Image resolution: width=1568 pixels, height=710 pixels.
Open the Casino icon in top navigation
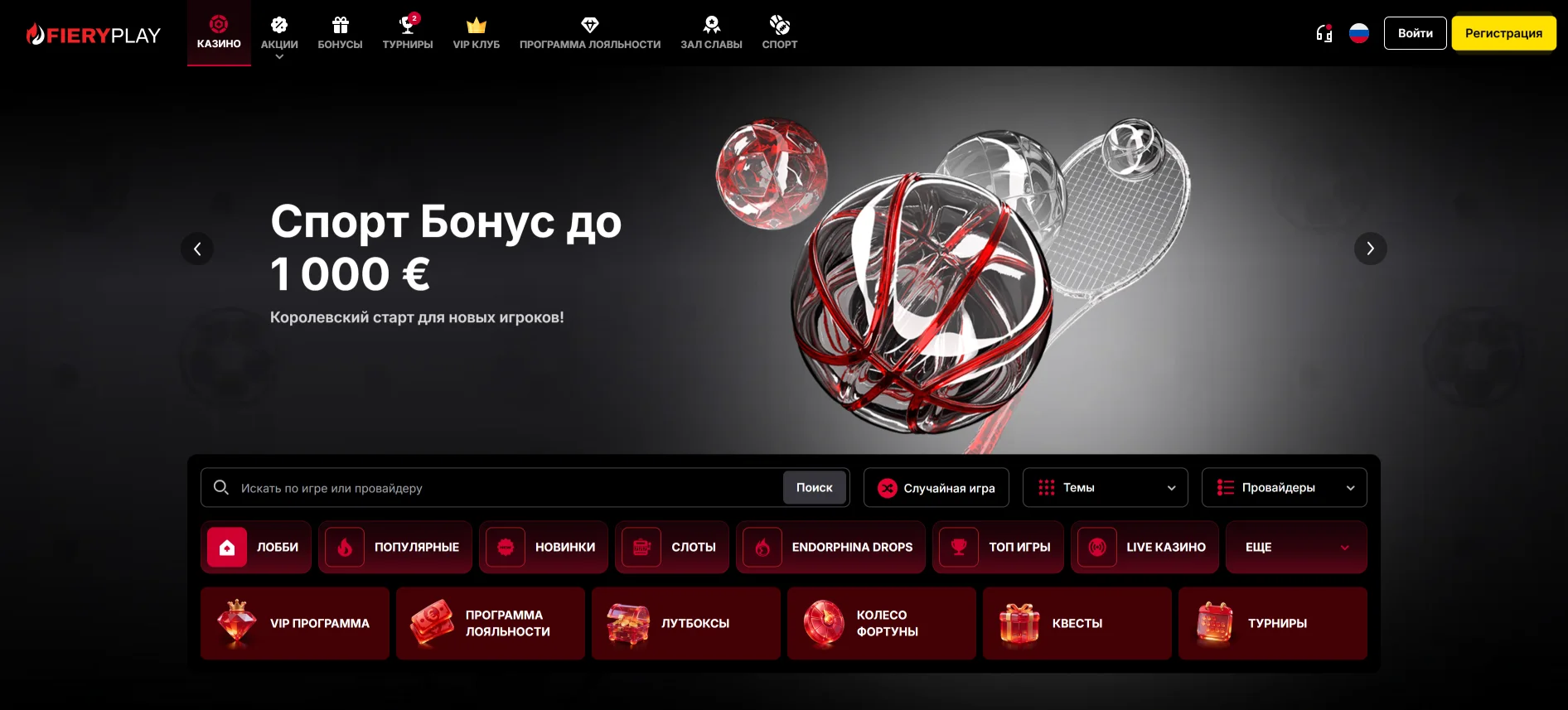click(x=219, y=23)
